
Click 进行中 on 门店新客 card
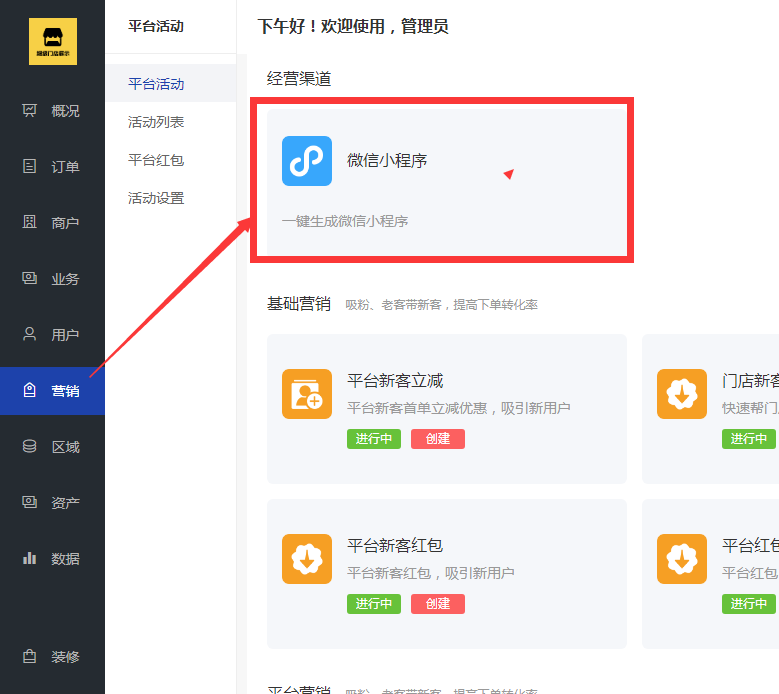749,439
